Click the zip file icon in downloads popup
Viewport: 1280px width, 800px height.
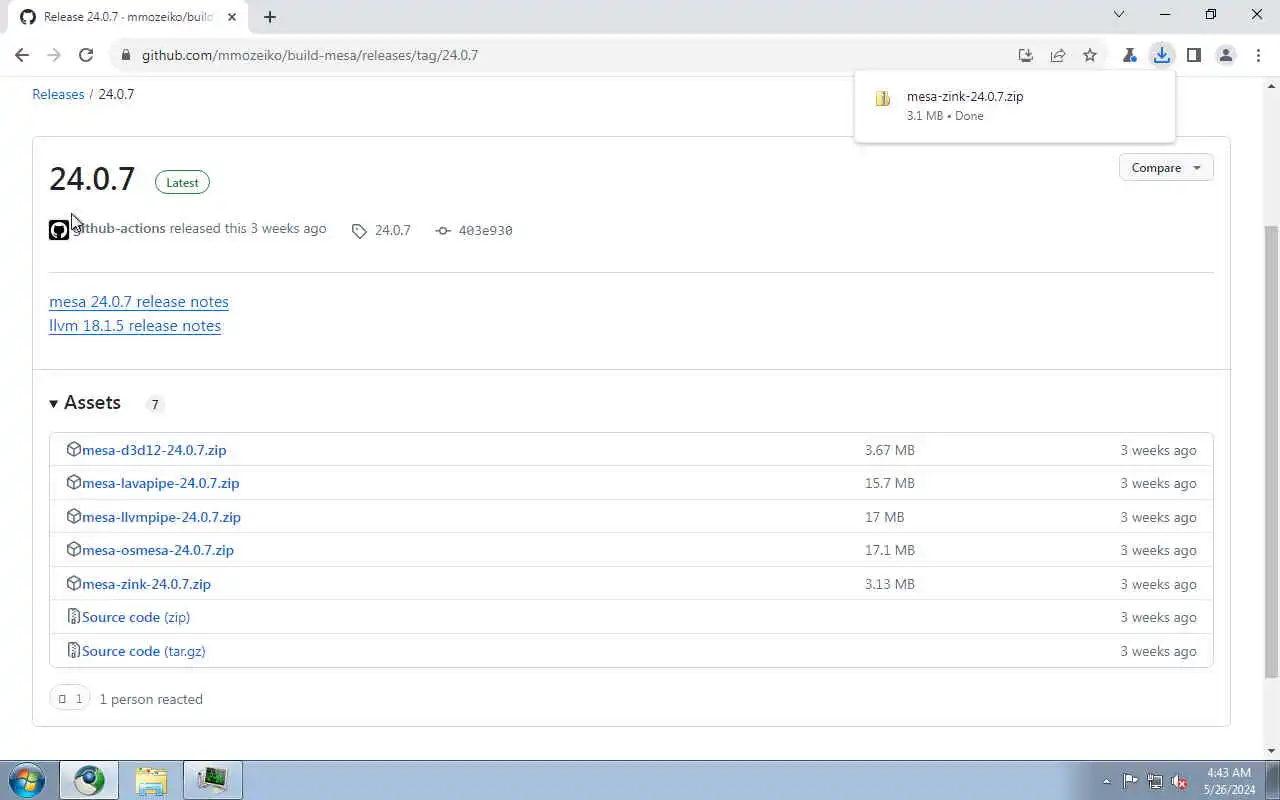(883, 98)
